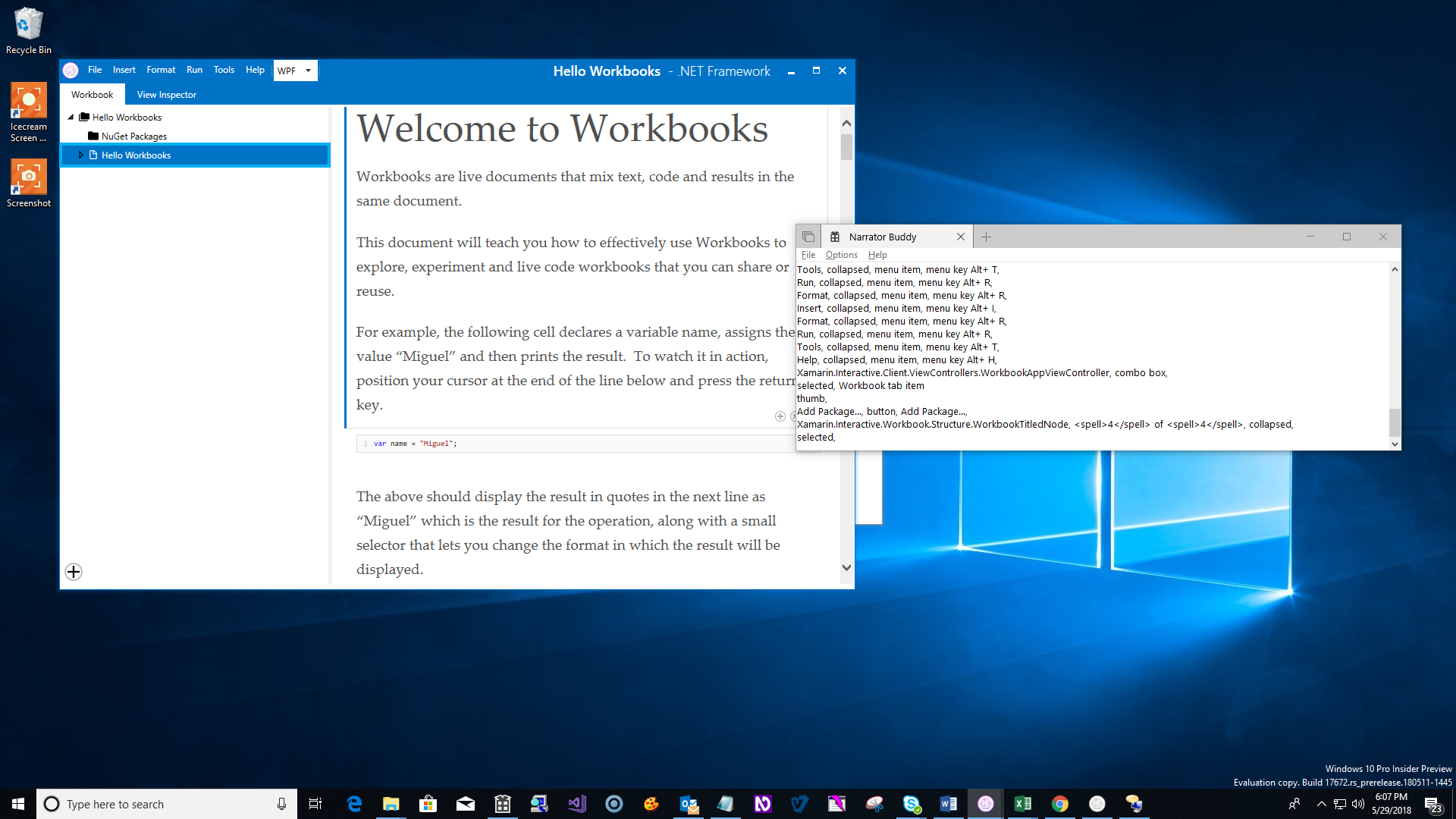Select the Workbook tab
This screenshot has height=819, width=1456.
(x=93, y=95)
